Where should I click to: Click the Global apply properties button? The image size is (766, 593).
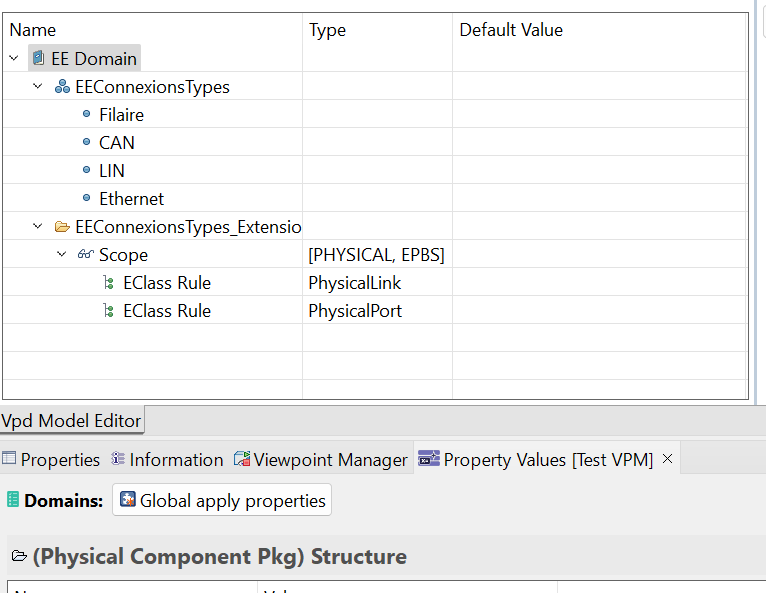pyautogui.click(x=222, y=501)
